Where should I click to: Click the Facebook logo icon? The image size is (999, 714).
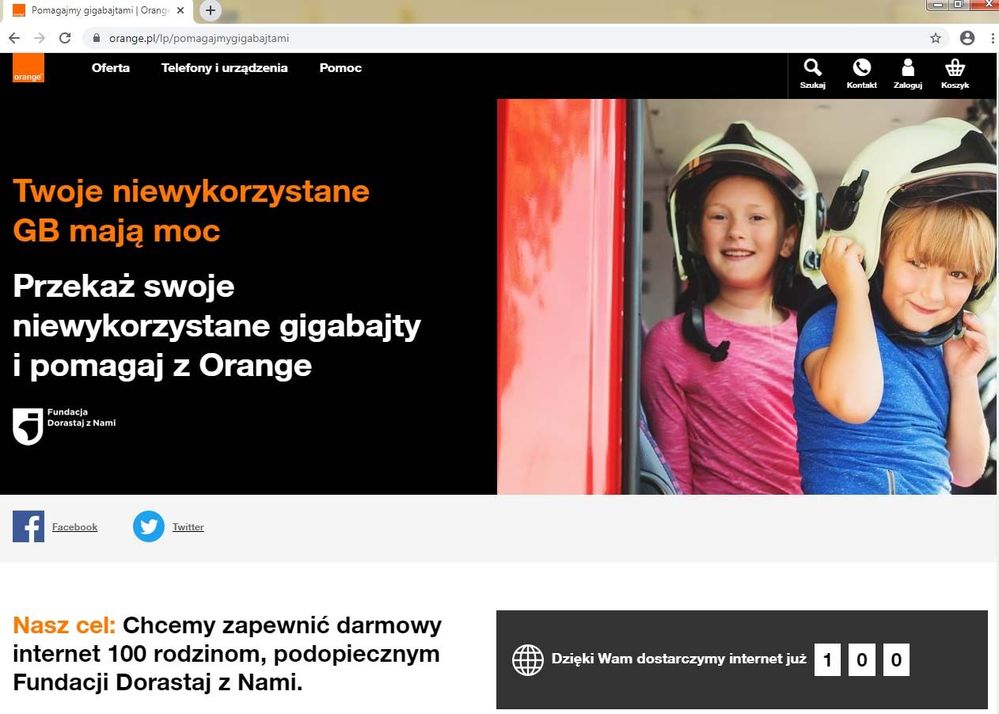coord(28,526)
